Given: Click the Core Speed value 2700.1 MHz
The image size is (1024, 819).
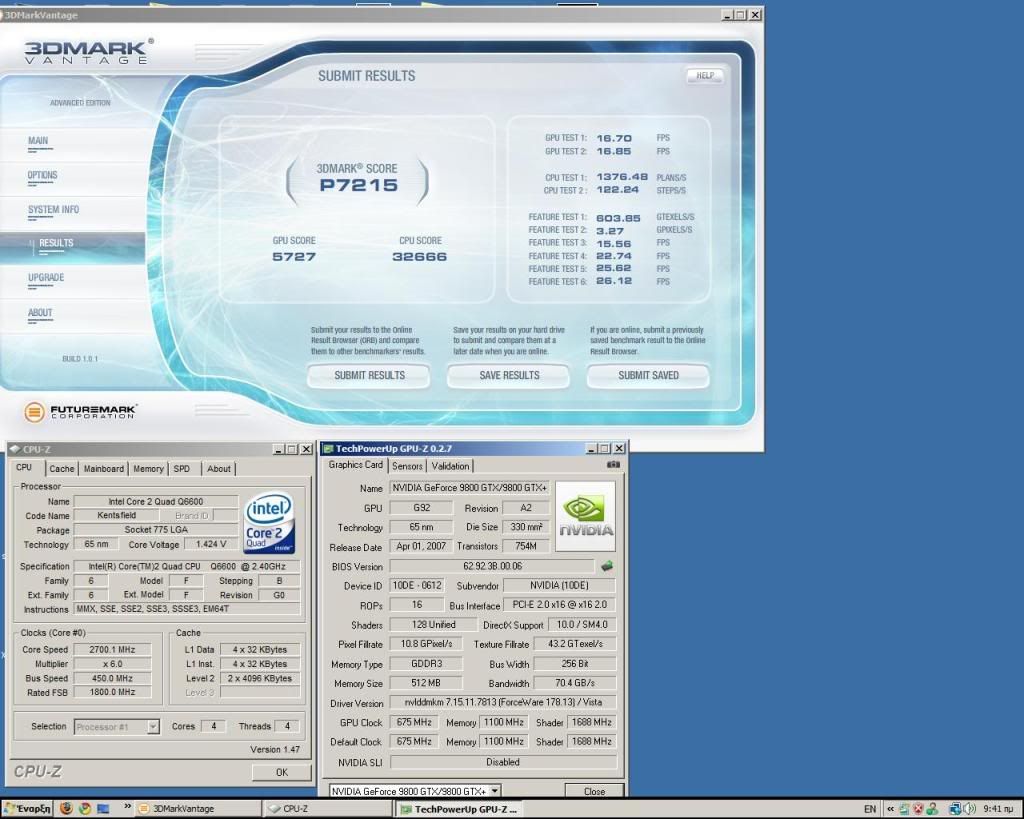Looking at the screenshot, I should 112,650.
